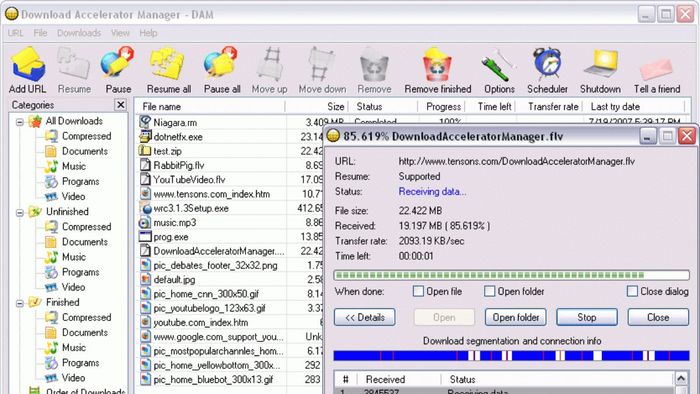The width and height of the screenshot is (700, 394).
Task: Select Programs under Unfinished
Action: click(80, 272)
